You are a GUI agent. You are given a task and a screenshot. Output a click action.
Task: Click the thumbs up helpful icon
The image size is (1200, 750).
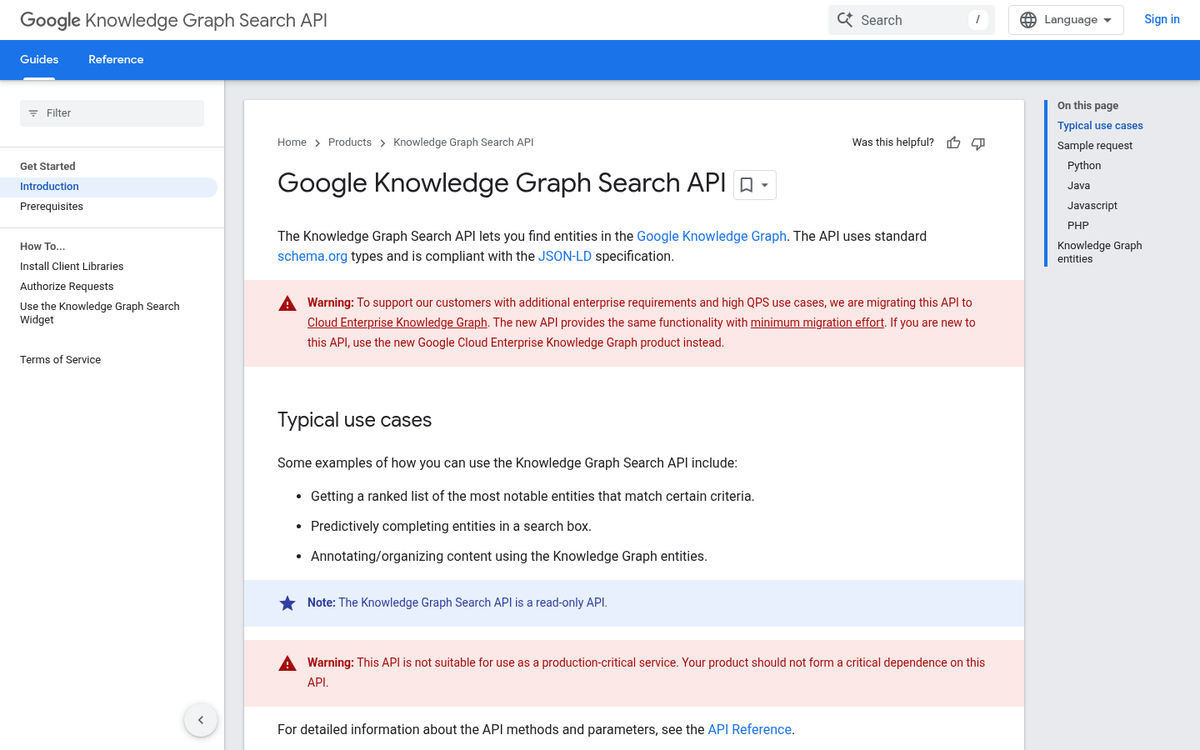953,143
